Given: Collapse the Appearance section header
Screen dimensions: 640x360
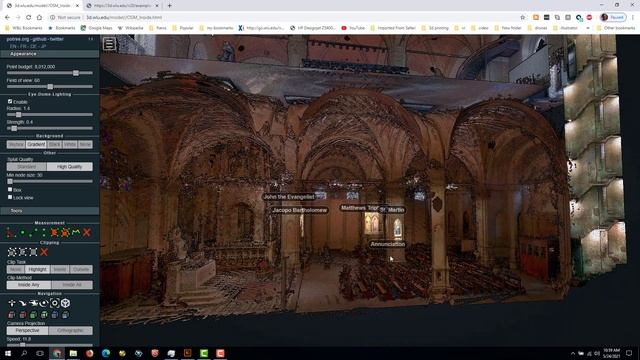Looking at the screenshot, I should coord(49,54).
